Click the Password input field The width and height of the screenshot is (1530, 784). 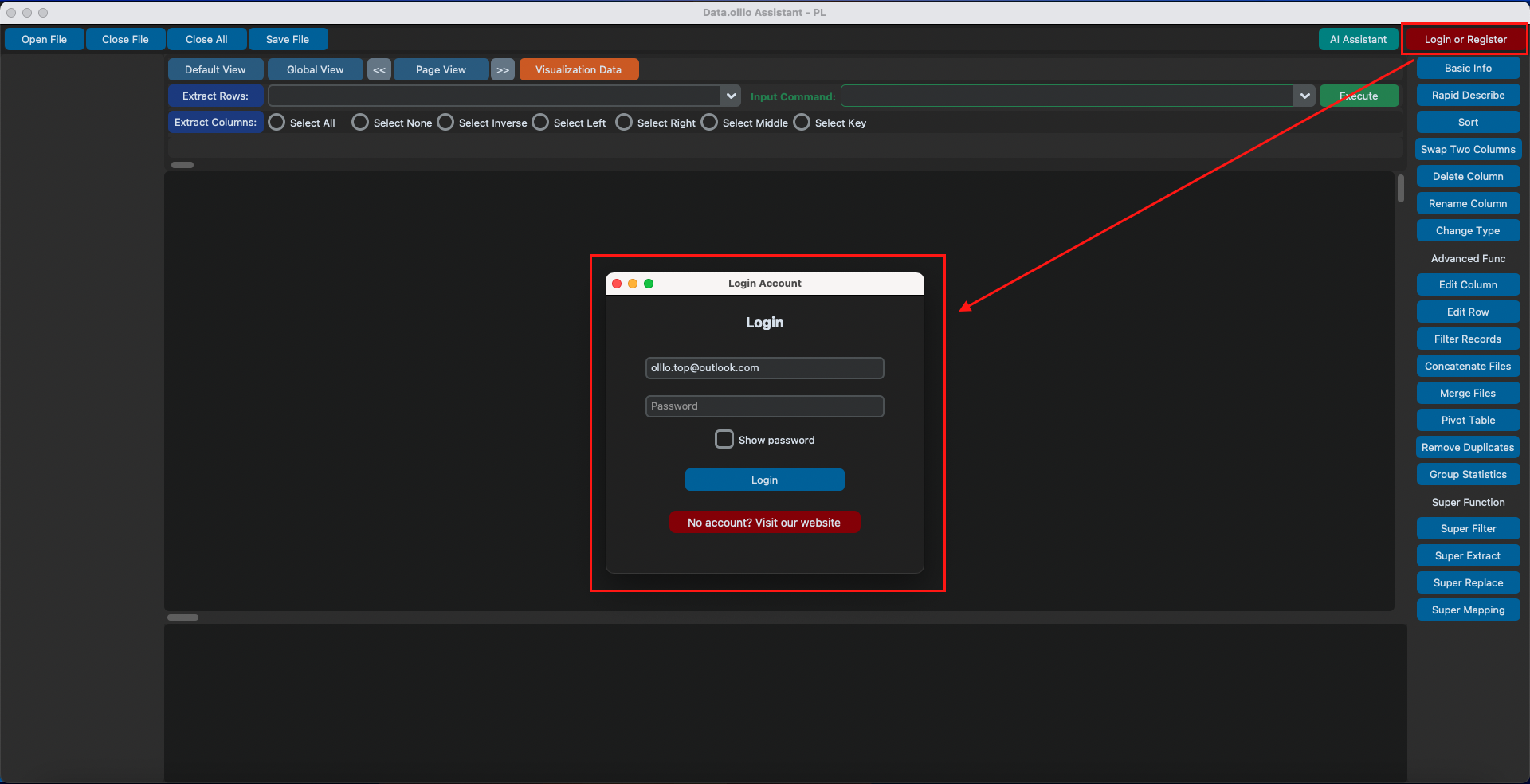coord(764,406)
